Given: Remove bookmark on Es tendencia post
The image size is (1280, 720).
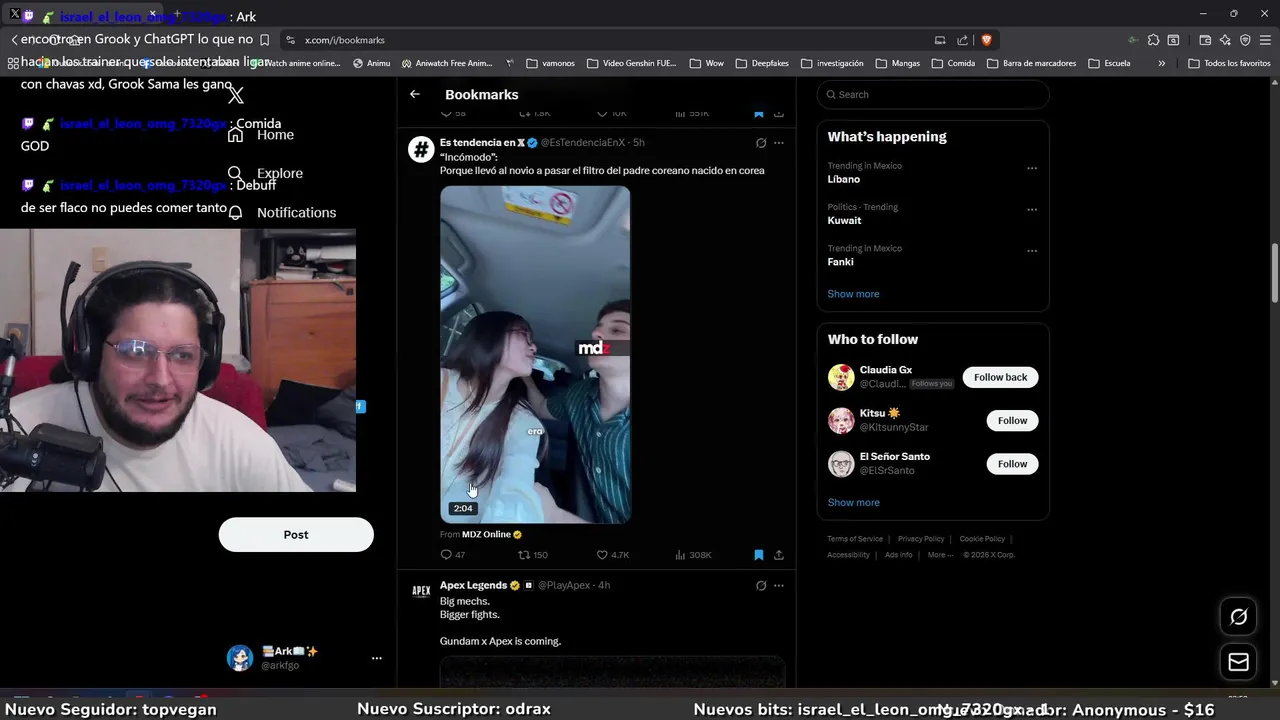Looking at the screenshot, I should tap(759, 555).
